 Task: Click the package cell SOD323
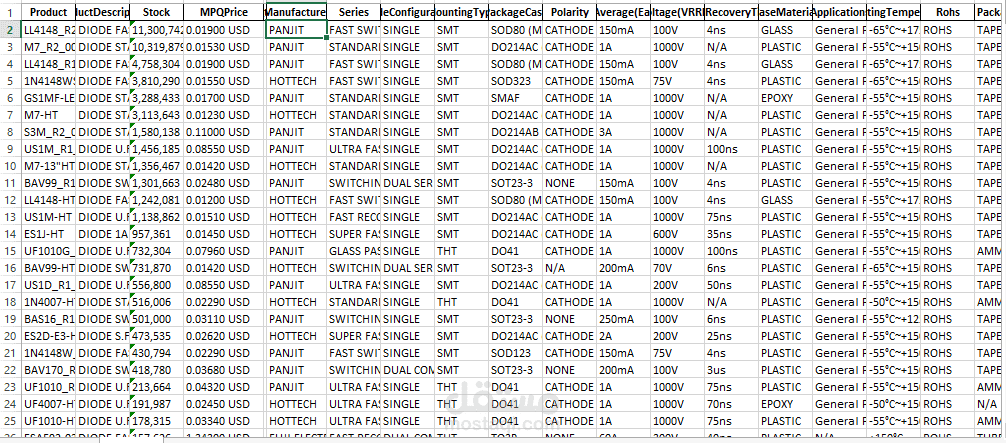515,81
